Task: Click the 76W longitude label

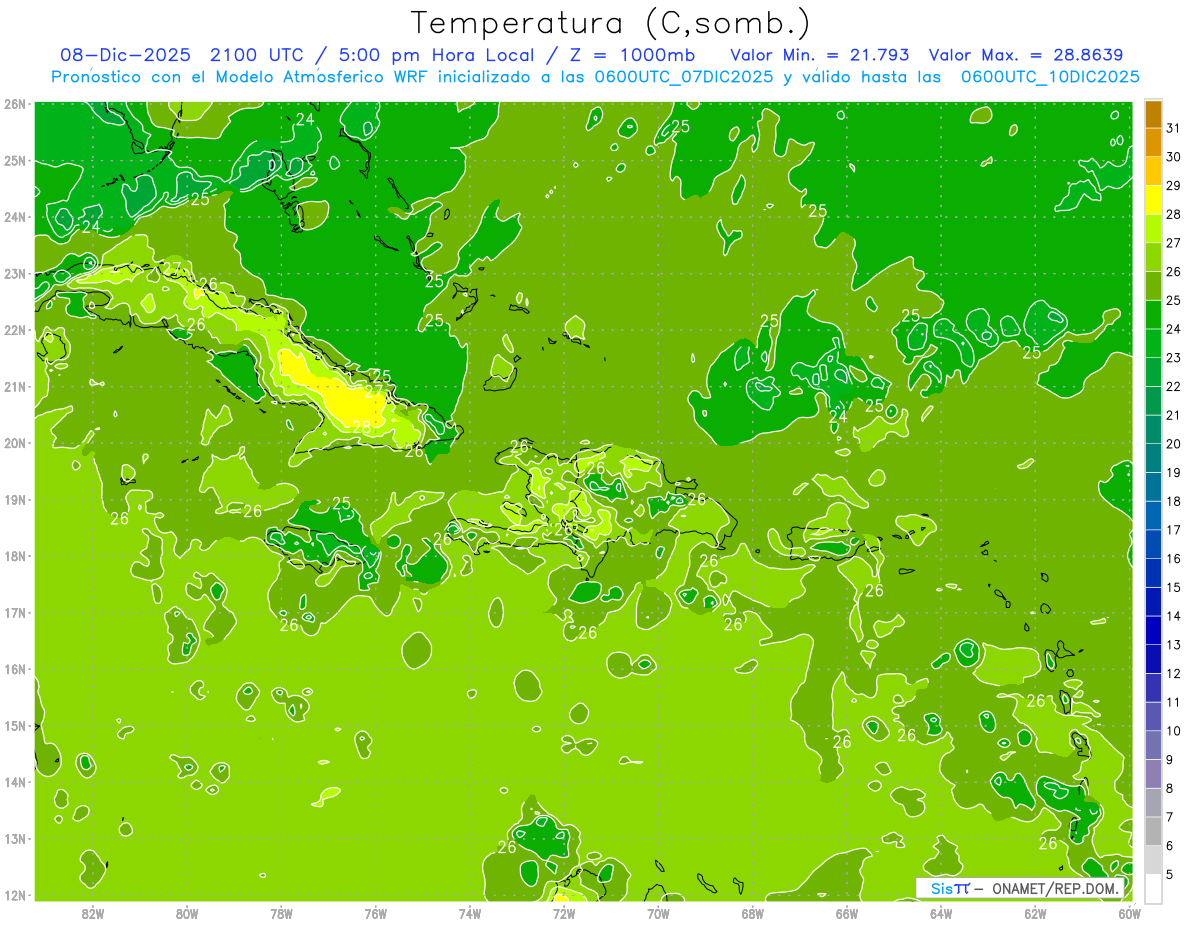Action: pos(376,913)
